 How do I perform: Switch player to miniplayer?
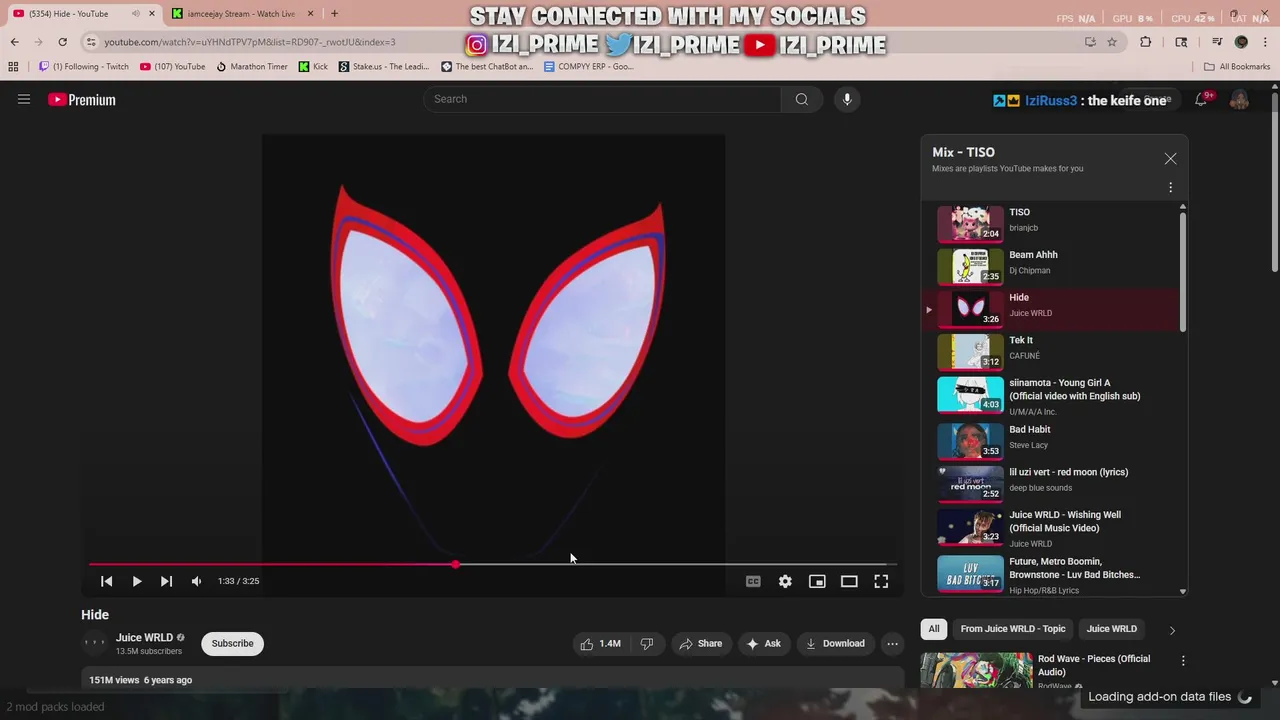817,581
